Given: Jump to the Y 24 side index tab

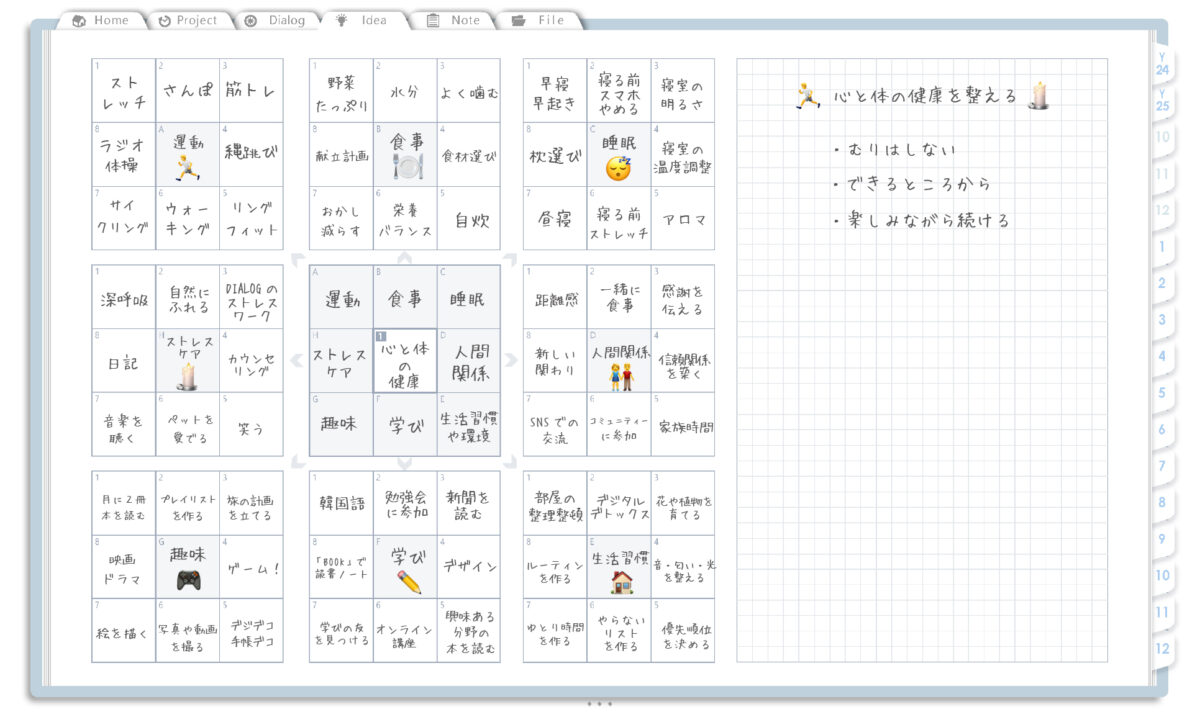Looking at the screenshot, I should click(x=1161, y=65).
